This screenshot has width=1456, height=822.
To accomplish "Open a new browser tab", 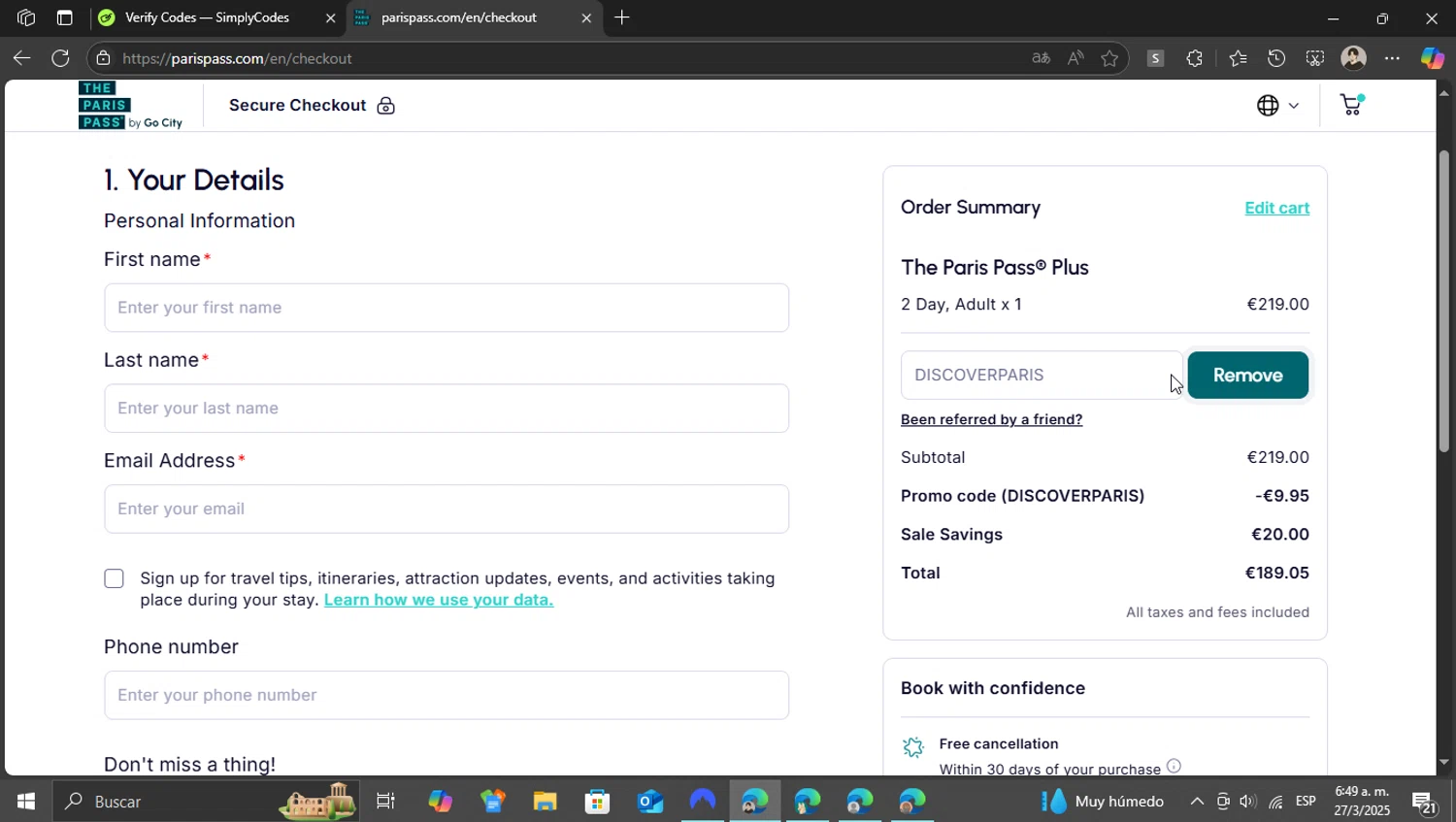I will point(622,17).
